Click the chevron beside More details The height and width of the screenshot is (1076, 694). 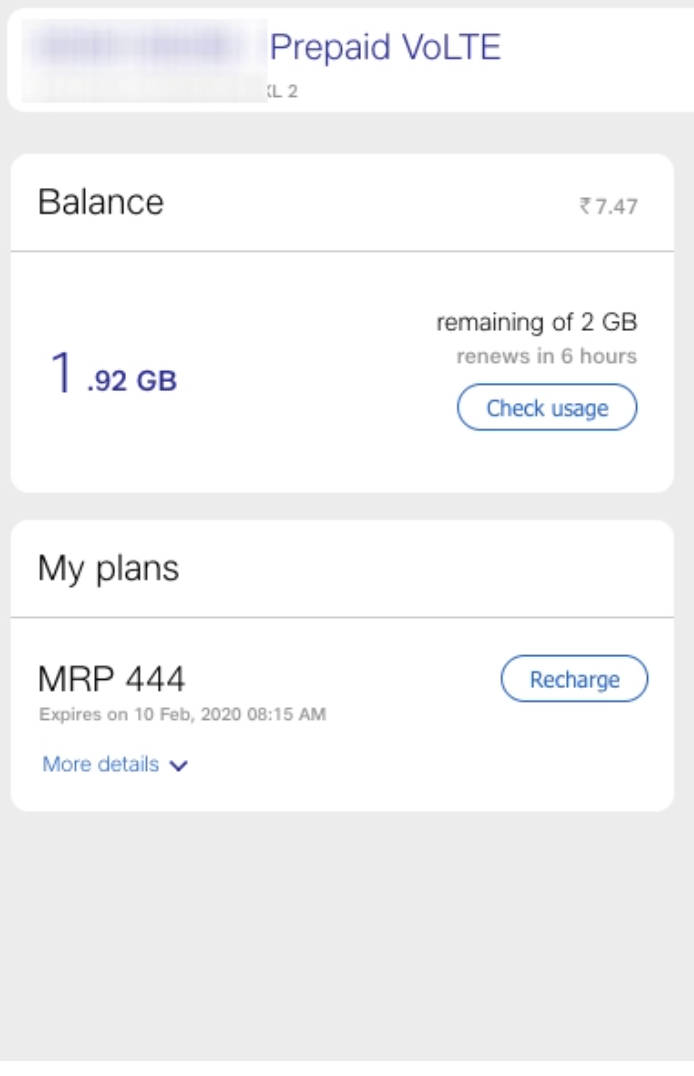tap(179, 766)
